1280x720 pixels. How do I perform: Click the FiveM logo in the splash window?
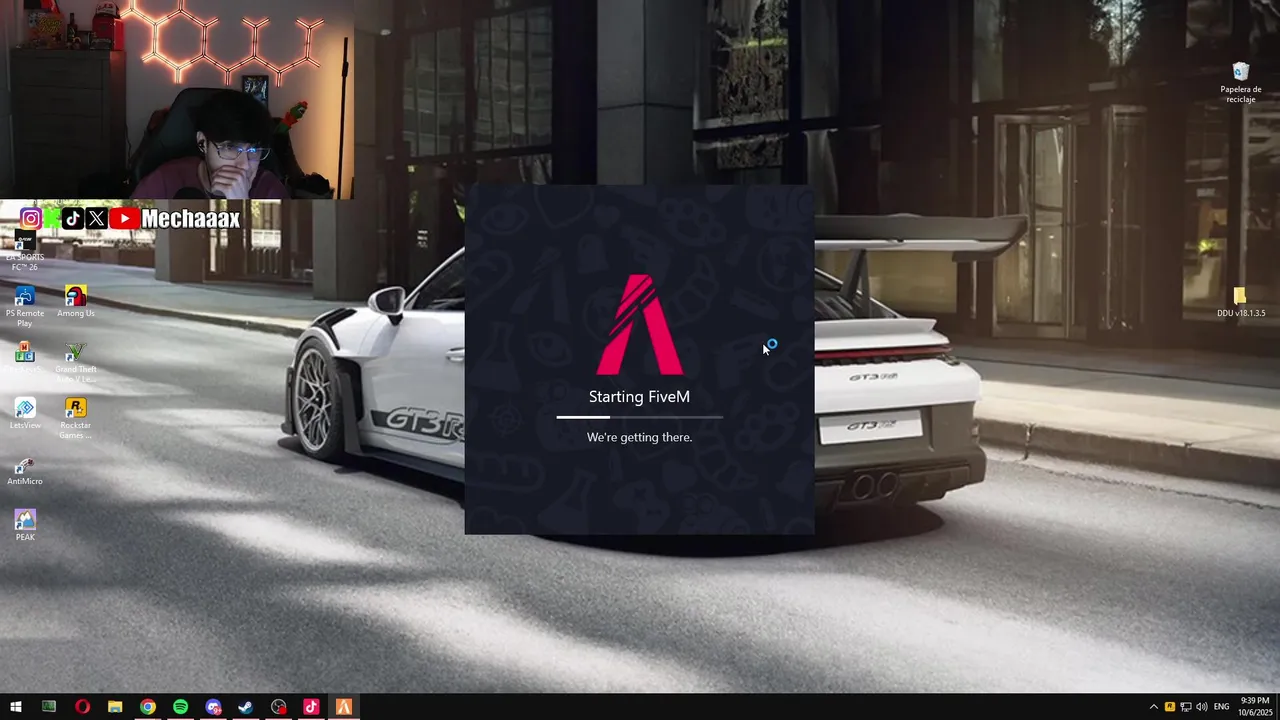pyautogui.click(x=640, y=324)
